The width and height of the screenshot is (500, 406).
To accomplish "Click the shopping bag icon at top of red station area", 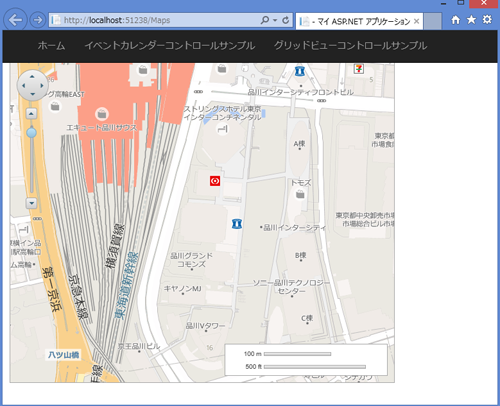I will pyautogui.click(x=143, y=70).
